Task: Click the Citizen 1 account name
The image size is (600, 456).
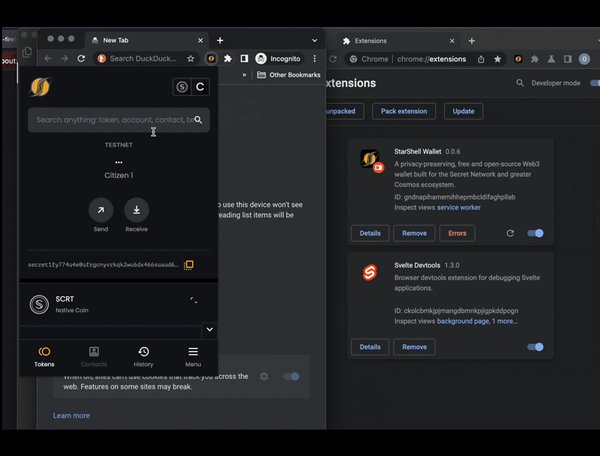Action: click(x=119, y=175)
